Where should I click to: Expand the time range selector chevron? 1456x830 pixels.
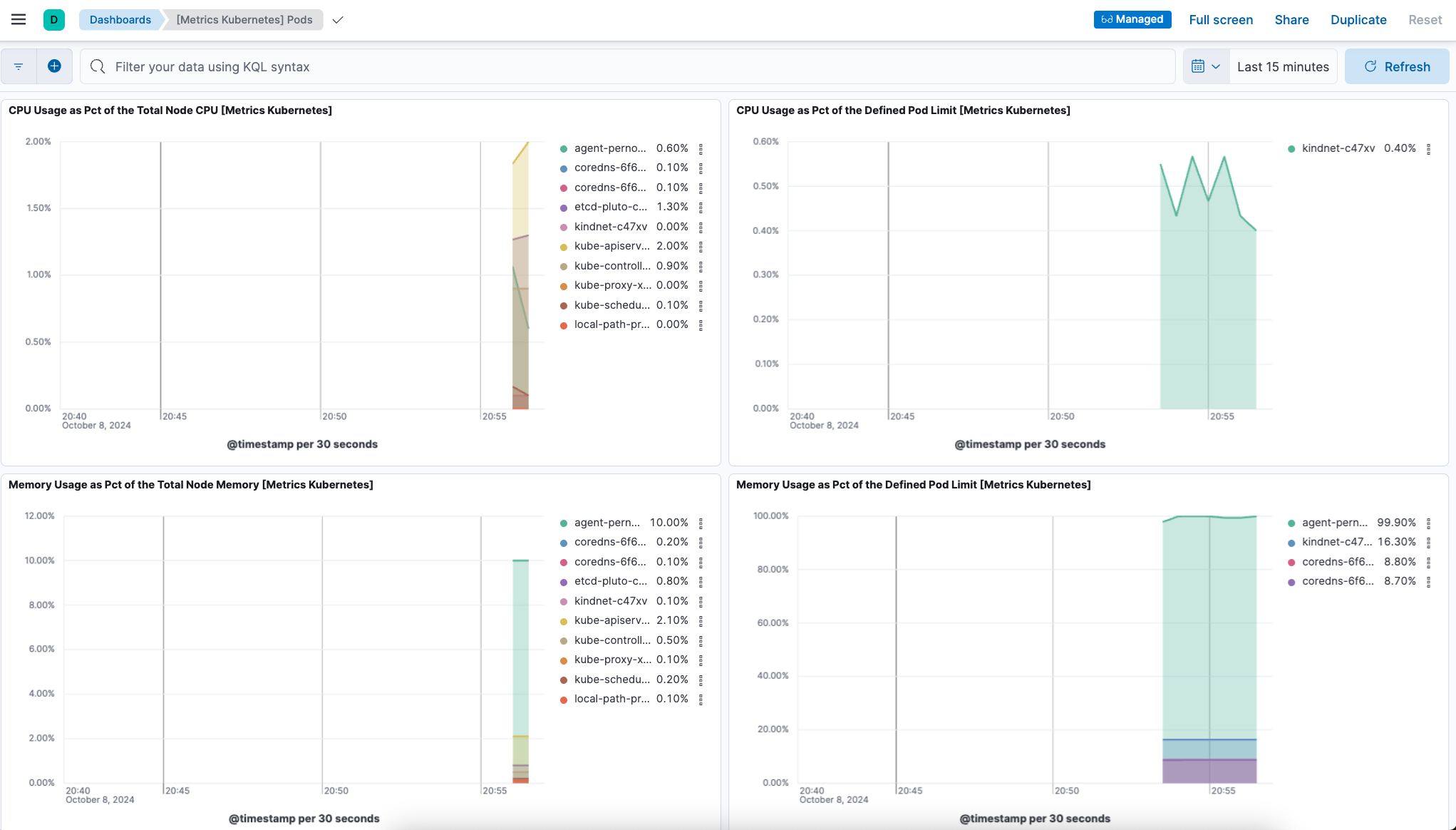coord(1214,67)
